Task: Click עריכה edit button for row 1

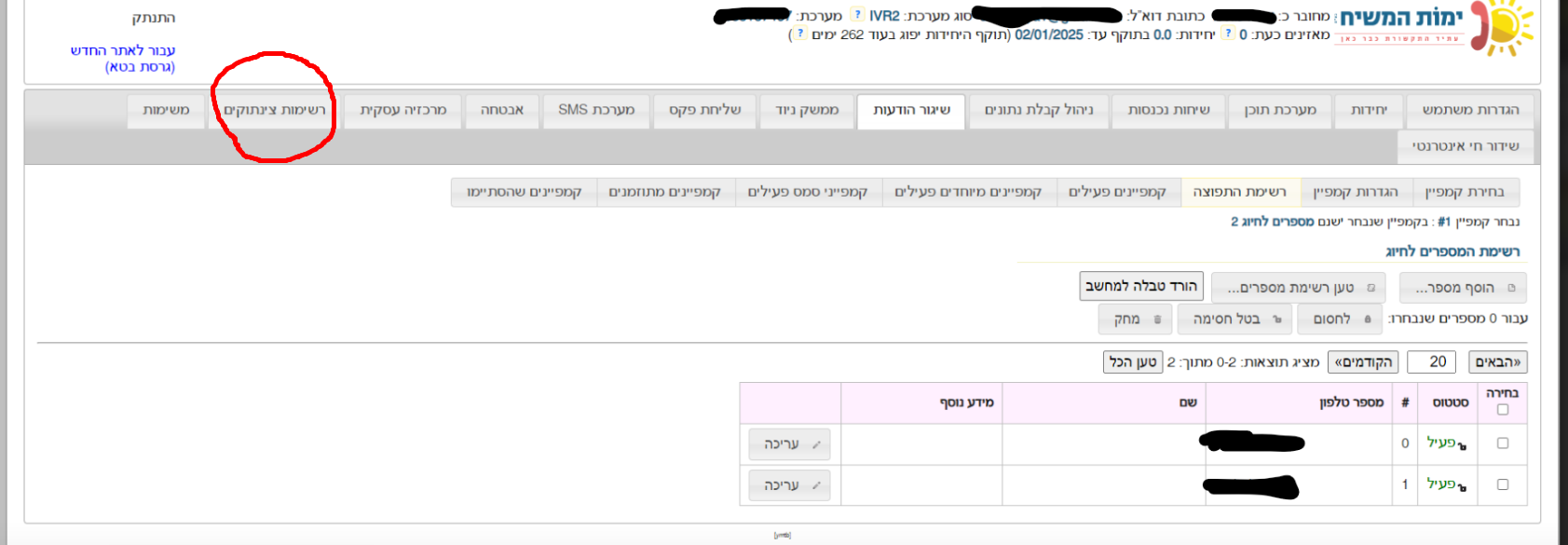Action: click(x=789, y=485)
